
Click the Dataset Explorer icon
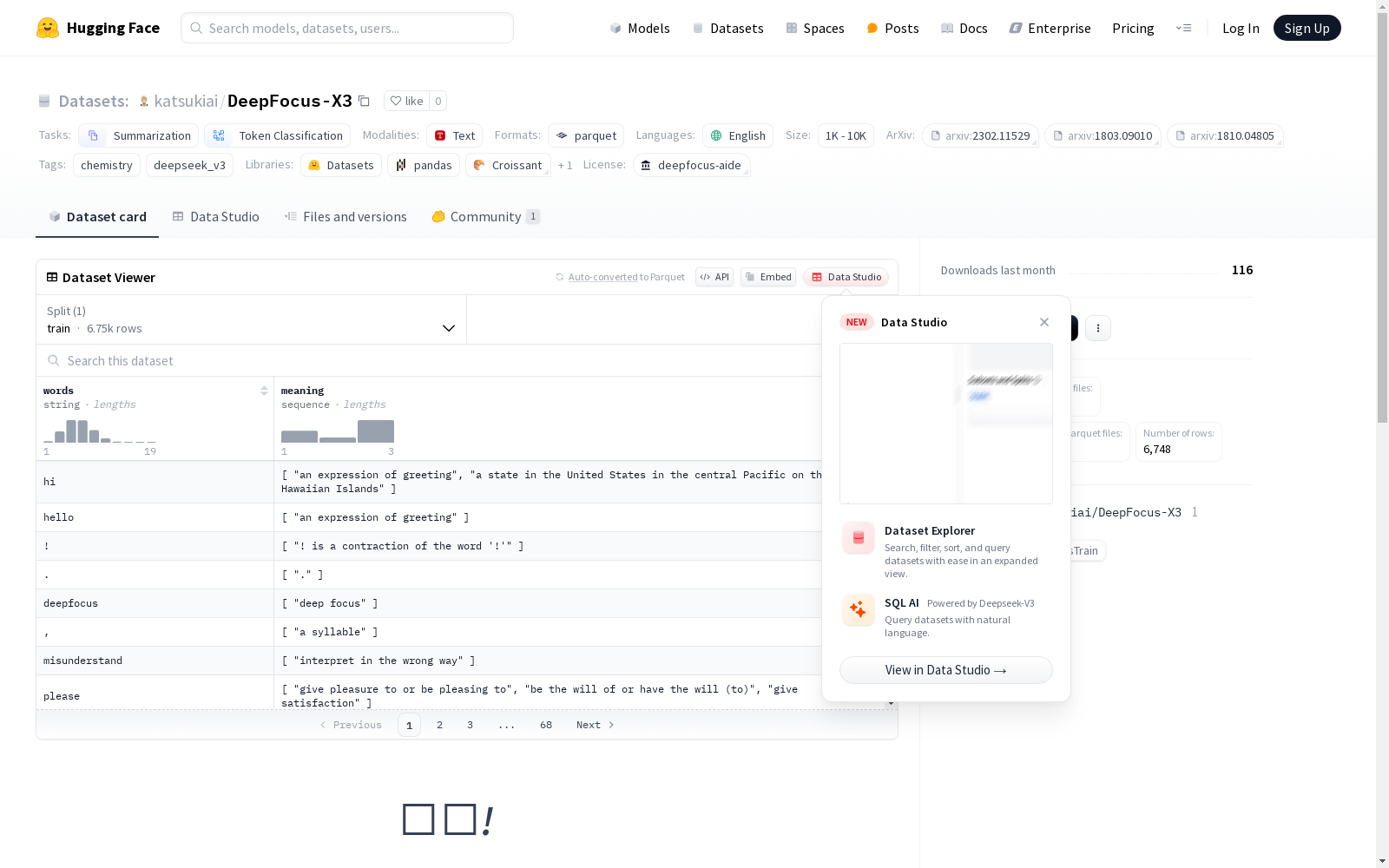[x=859, y=538]
